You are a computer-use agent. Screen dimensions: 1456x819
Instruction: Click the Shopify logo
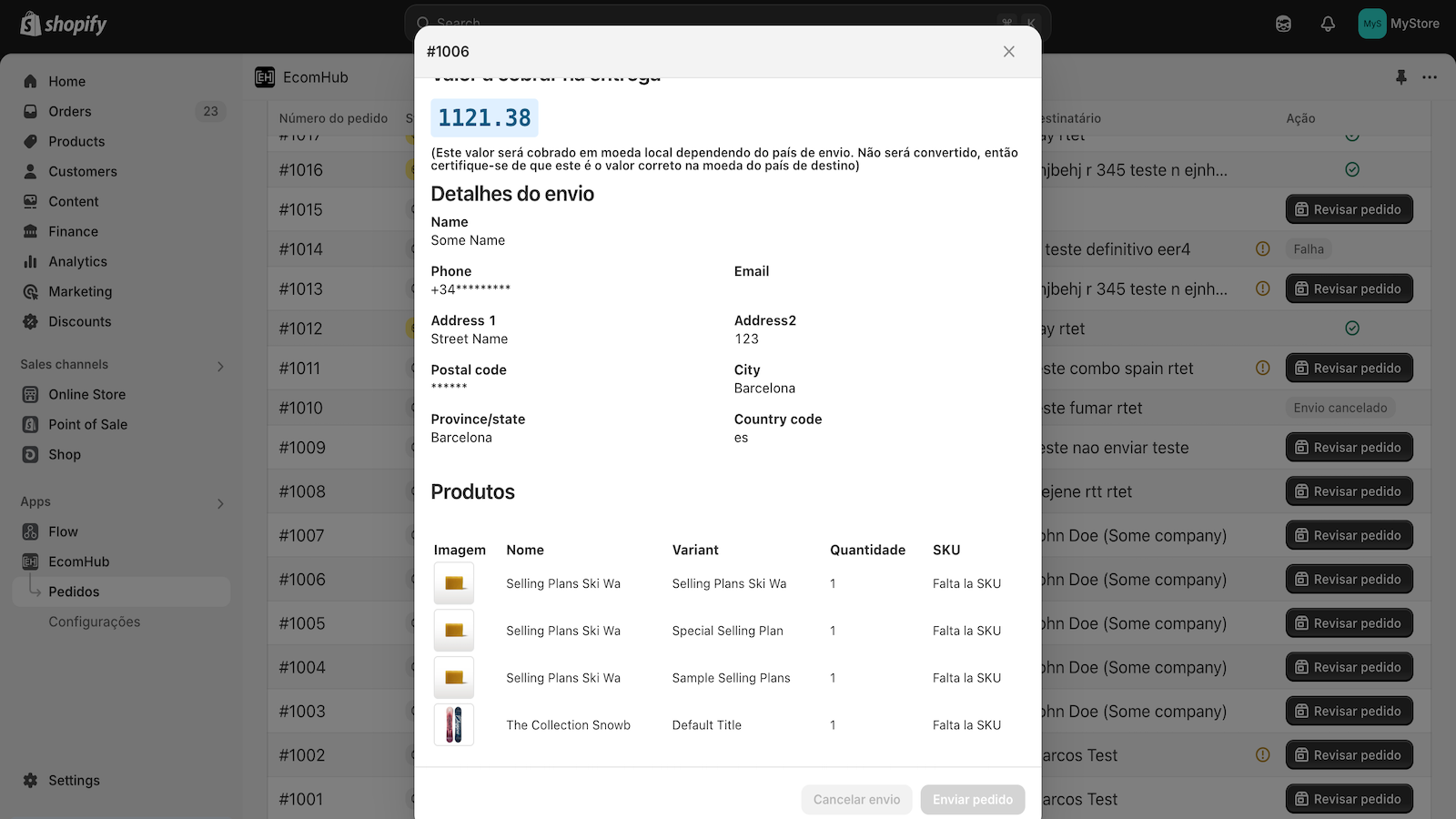(64, 25)
